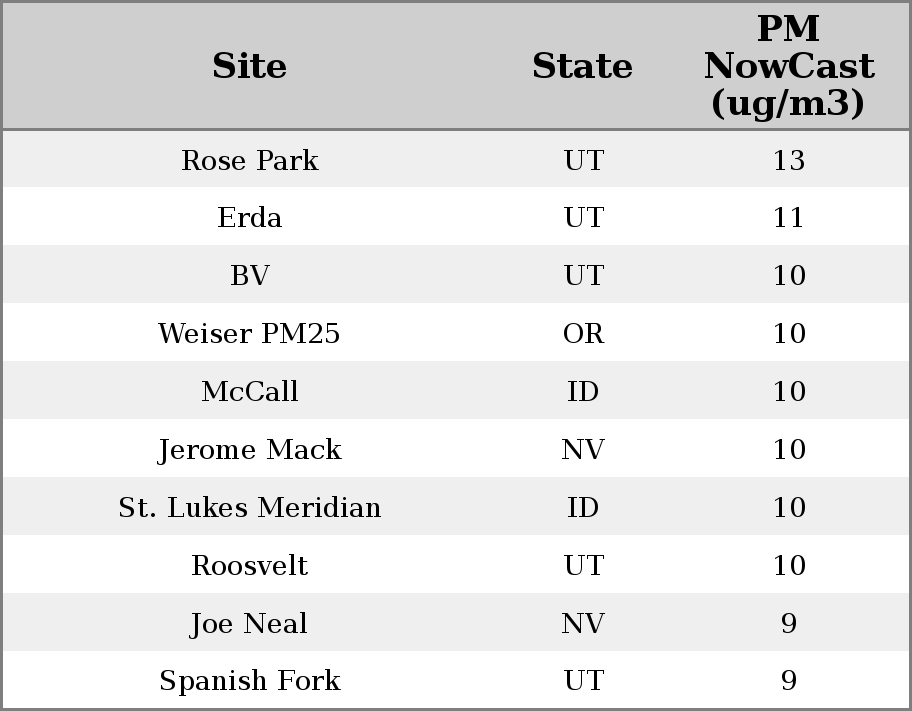Select the Joe Neal NowCast value 9
Viewport: 912px width, 711px height.
pyautogui.click(x=788, y=624)
